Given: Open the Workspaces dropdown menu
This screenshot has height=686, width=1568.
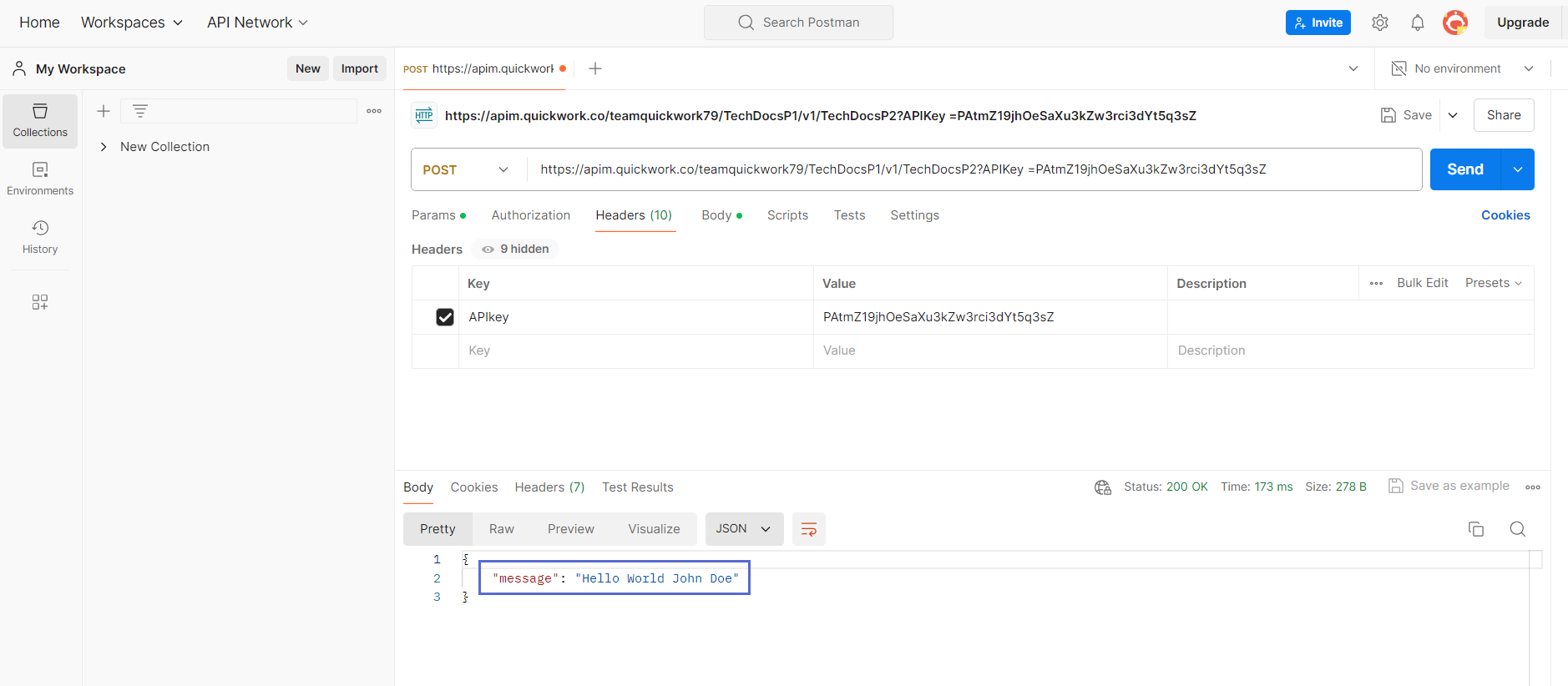Looking at the screenshot, I should (x=132, y=23).
